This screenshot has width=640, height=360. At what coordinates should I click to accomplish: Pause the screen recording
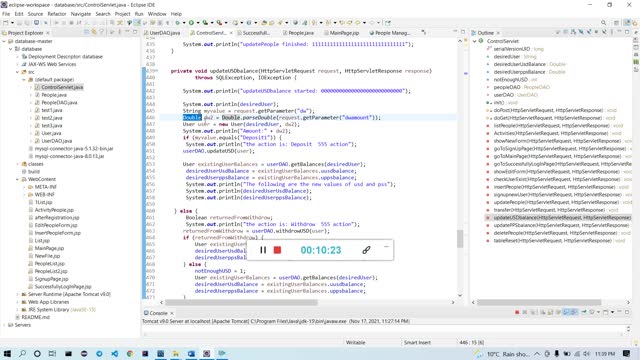(263, 250)
